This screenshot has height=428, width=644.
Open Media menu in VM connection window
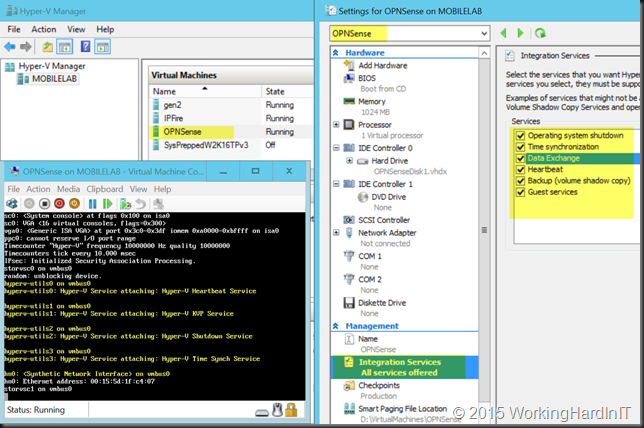(x=68, y=189)
